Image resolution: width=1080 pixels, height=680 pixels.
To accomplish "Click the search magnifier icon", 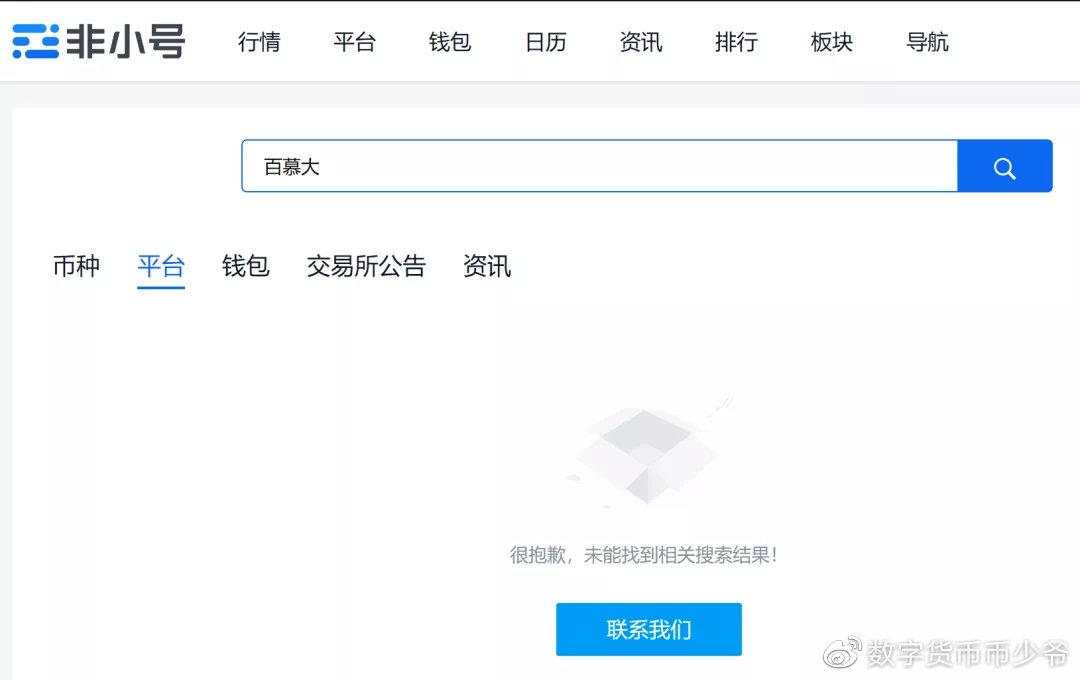I will point(1004,166).
